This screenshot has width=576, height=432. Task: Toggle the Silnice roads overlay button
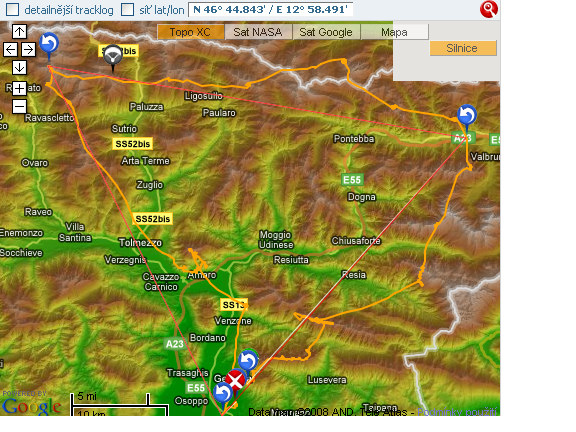click(463, 48)
